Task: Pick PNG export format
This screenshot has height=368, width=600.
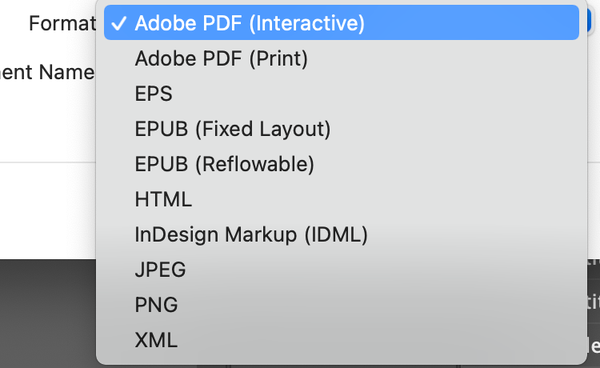Action: [341, 304]
